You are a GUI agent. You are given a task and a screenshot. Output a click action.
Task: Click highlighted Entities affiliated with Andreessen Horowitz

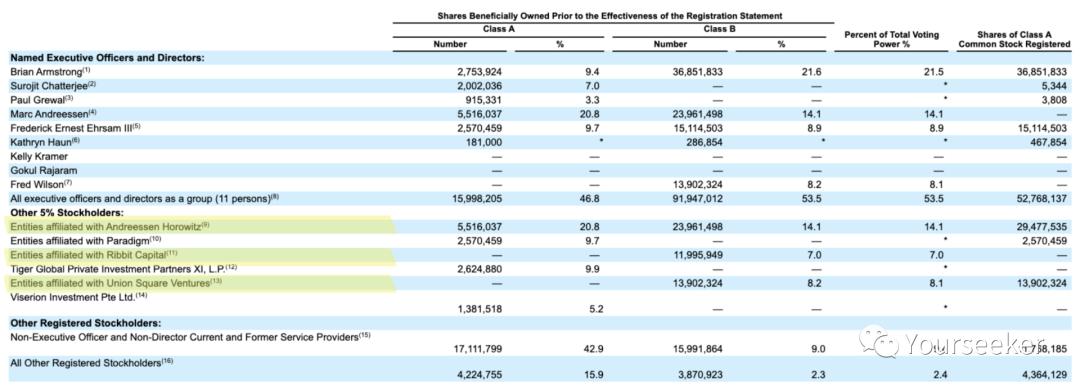pos(106,226)
